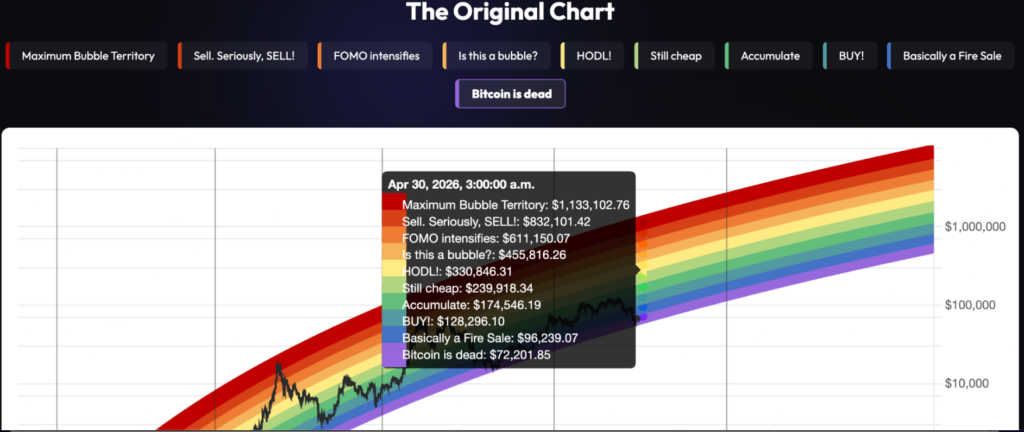The image size is (1024, 432).
Task: Click The Original Chart heading
Action: pos(511,13)
